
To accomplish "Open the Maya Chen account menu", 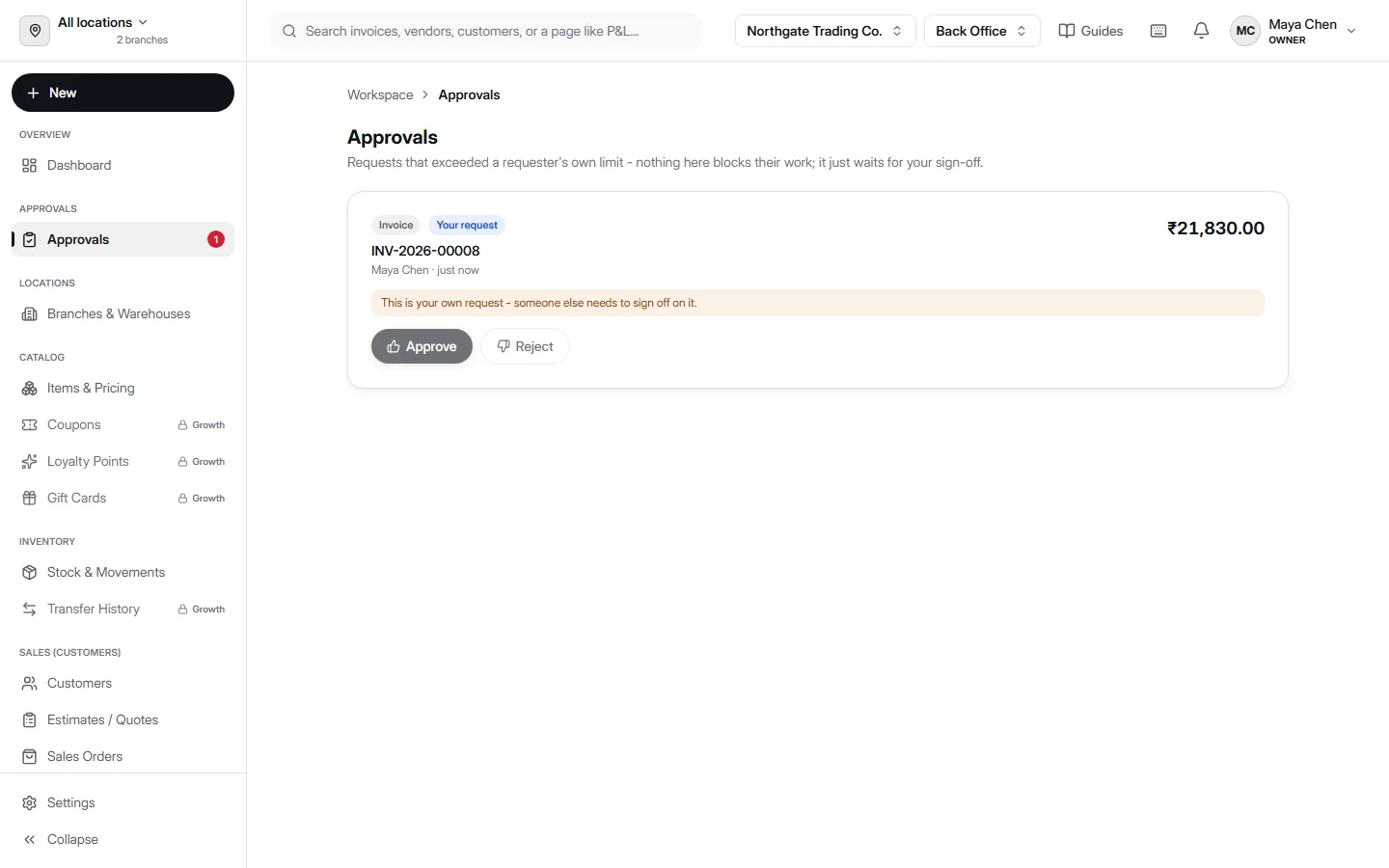I will click(x=1295, y=31).
